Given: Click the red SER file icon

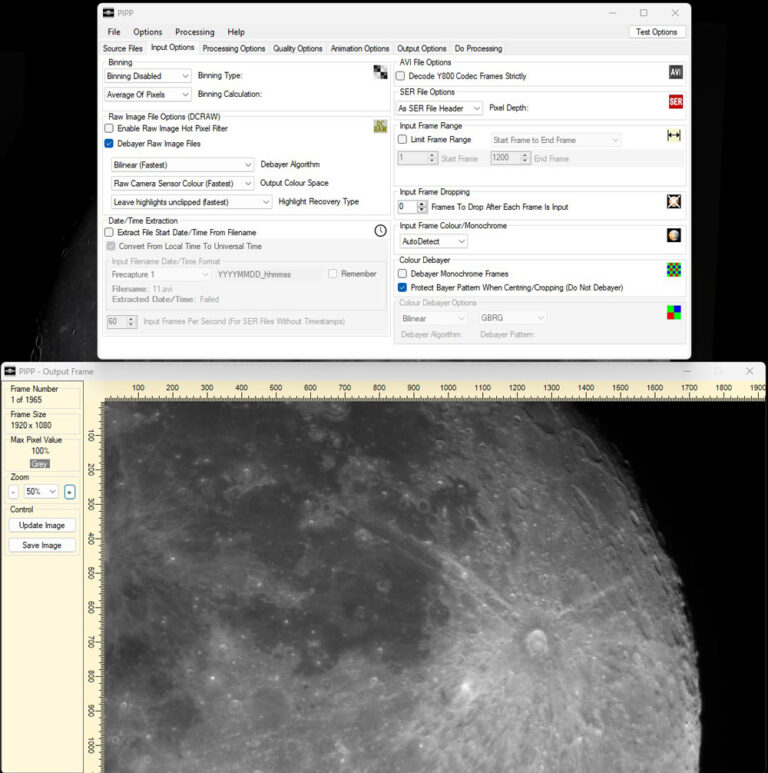Looking at the screenshot, I should 675,101.
